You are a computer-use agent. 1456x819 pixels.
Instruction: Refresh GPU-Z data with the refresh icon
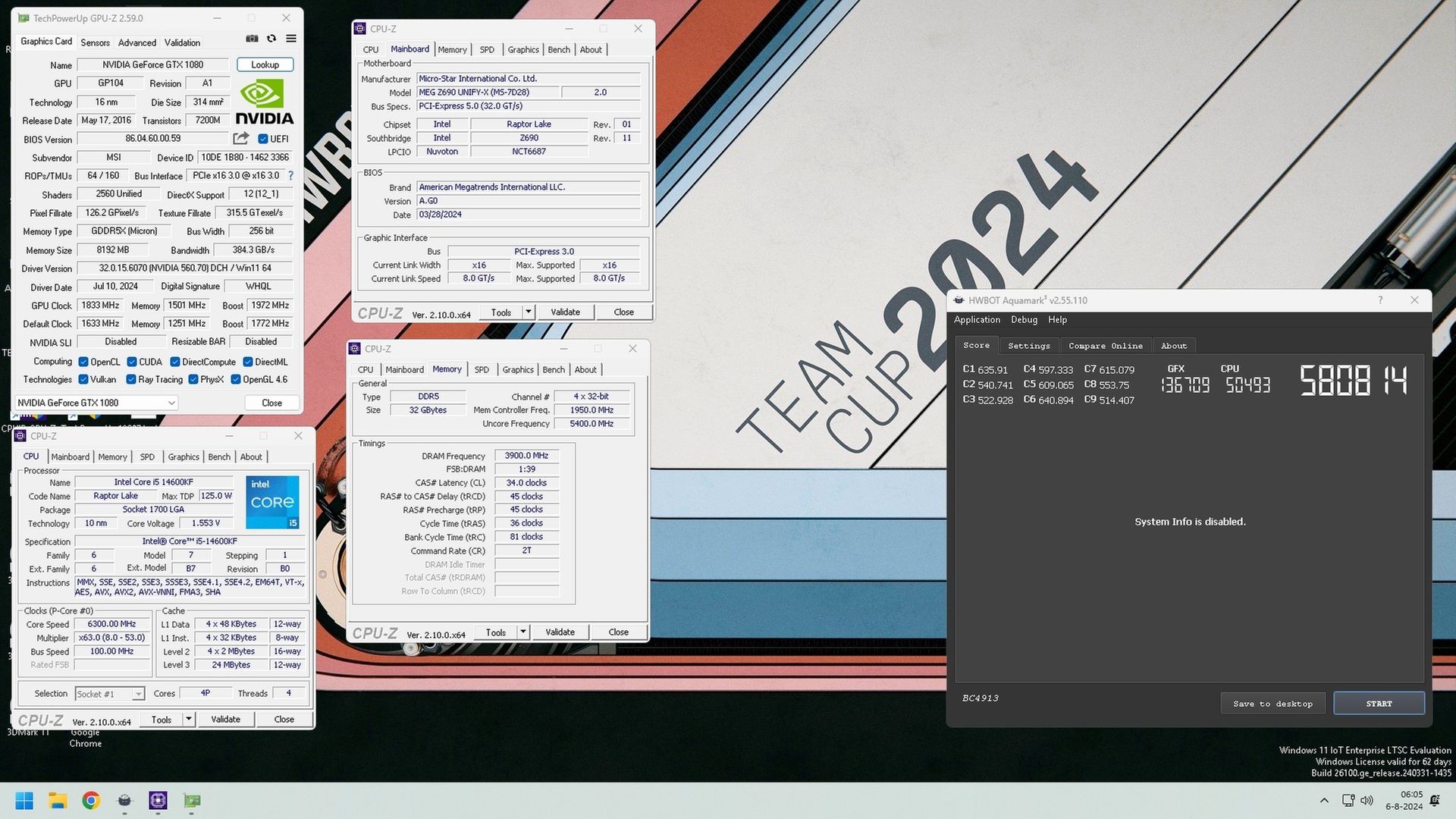(x=271, y=39)
